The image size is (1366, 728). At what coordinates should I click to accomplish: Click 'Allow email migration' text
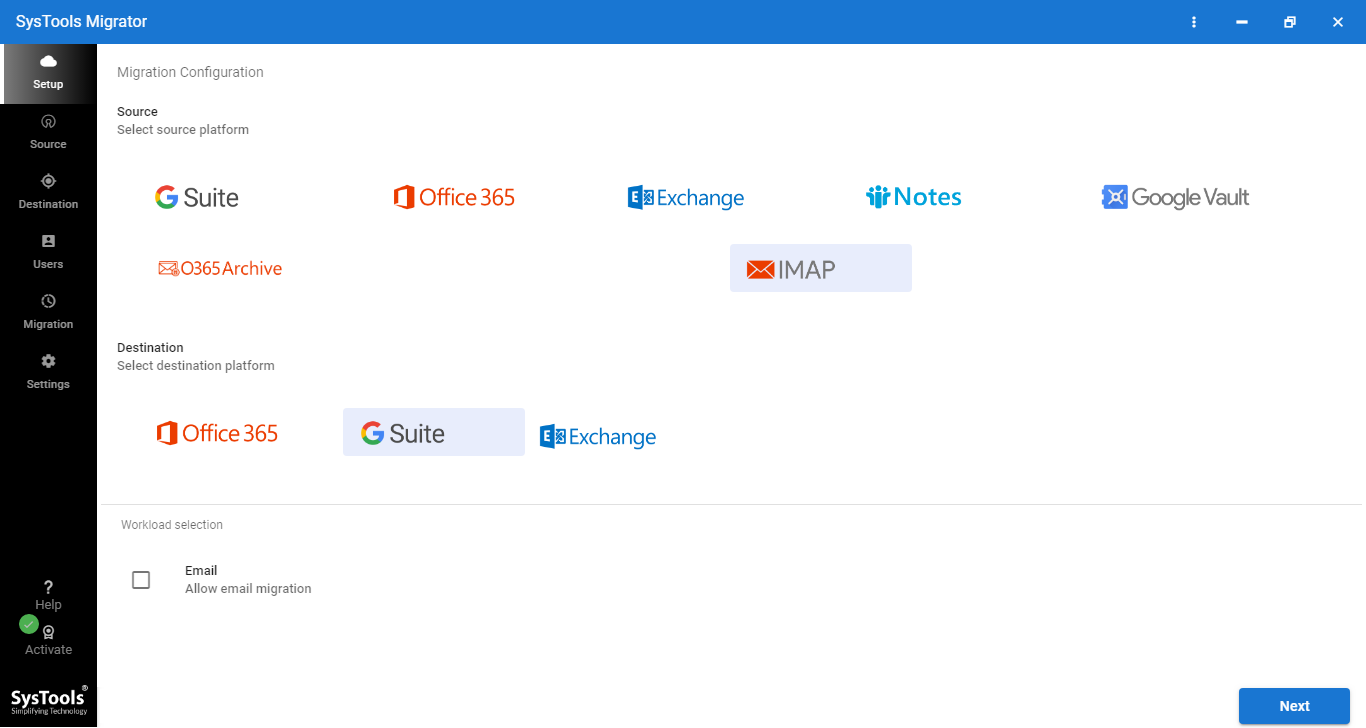(248, 589)
